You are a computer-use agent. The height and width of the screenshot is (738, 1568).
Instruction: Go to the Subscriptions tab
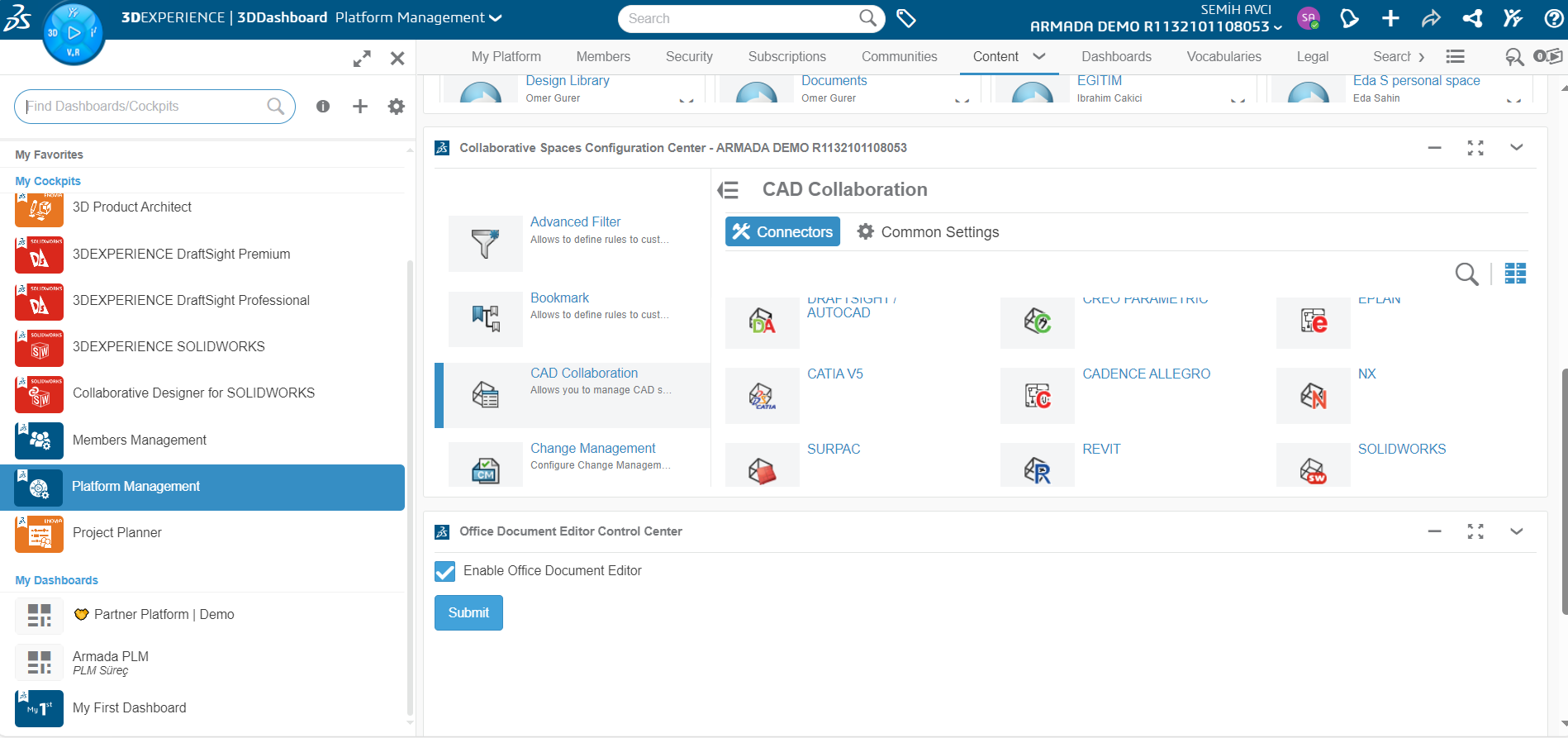click(787, 56)
